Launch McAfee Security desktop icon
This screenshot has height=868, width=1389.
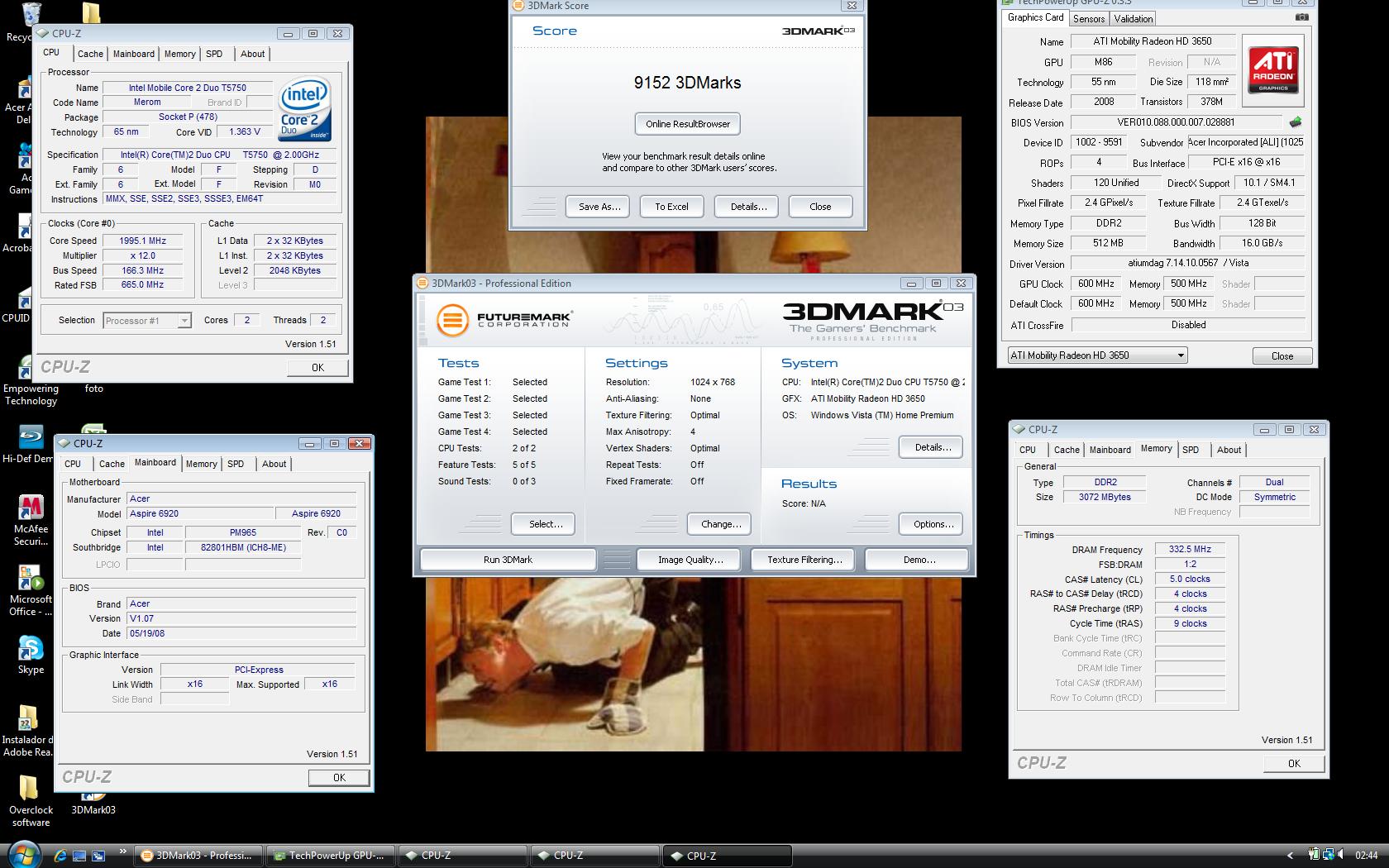click(x=31, y=521)
